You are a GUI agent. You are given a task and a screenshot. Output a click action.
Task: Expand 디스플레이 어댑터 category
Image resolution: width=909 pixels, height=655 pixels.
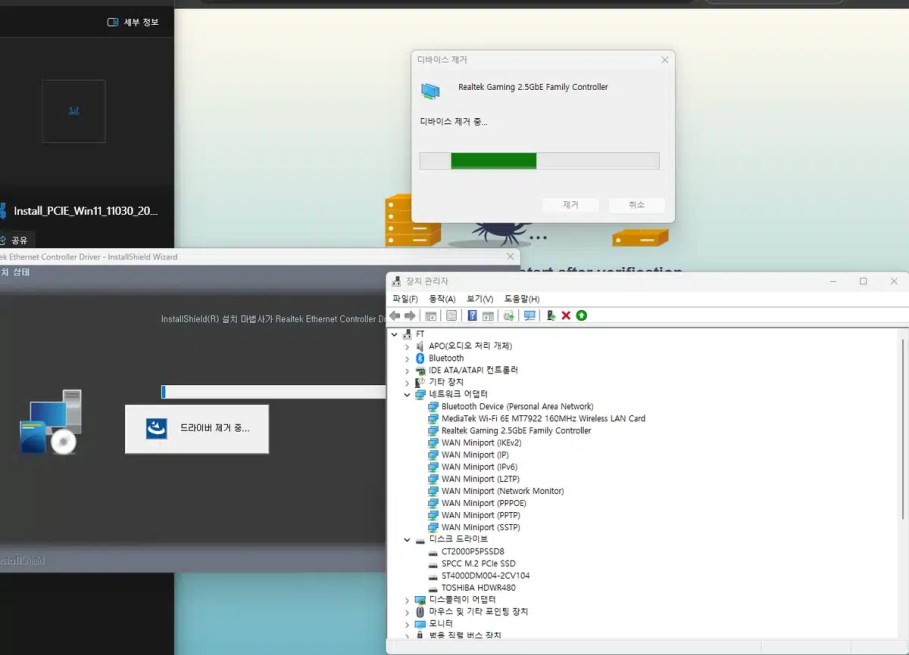[407, 601]
